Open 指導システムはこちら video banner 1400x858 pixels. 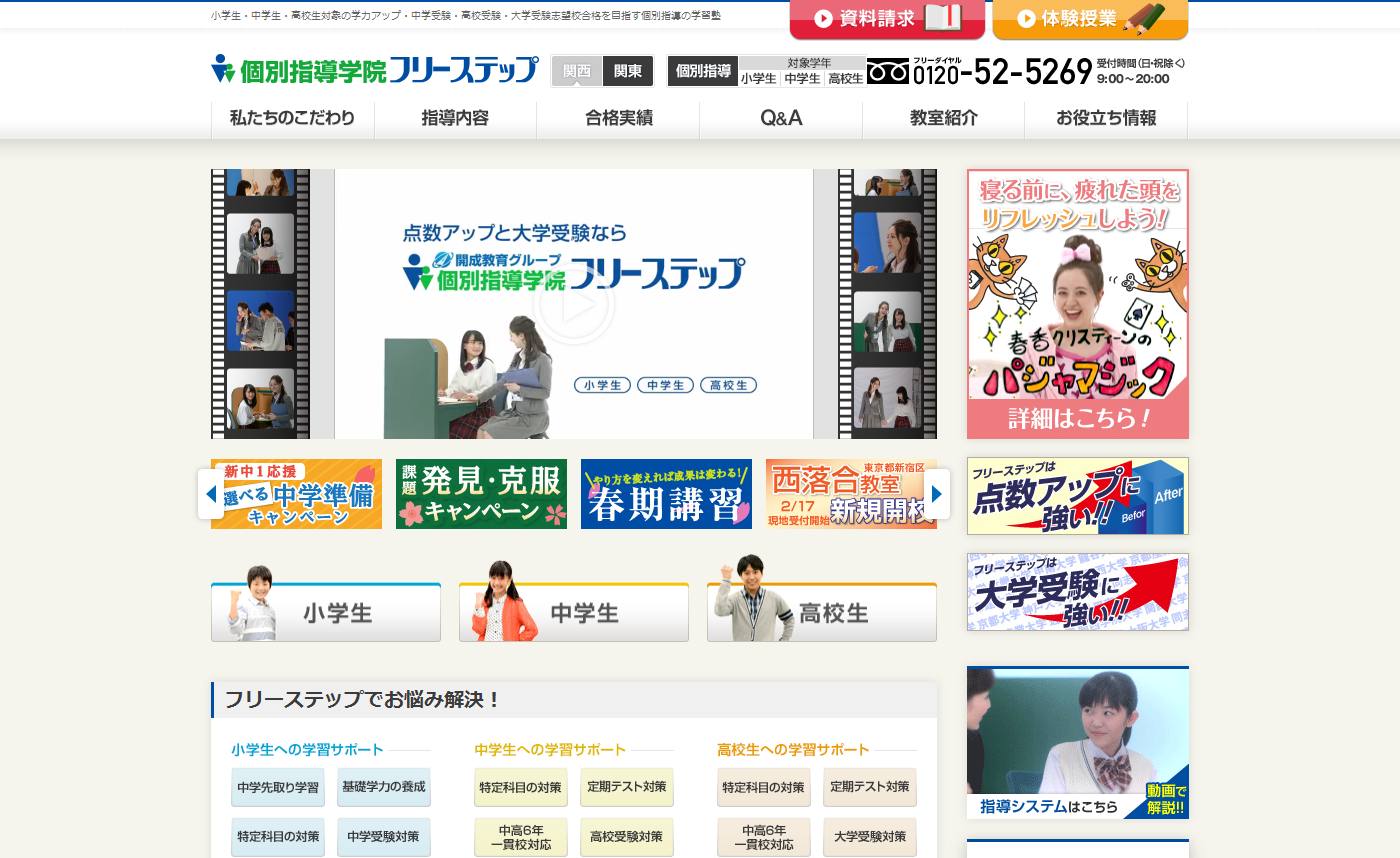[x=1078, y=743]
